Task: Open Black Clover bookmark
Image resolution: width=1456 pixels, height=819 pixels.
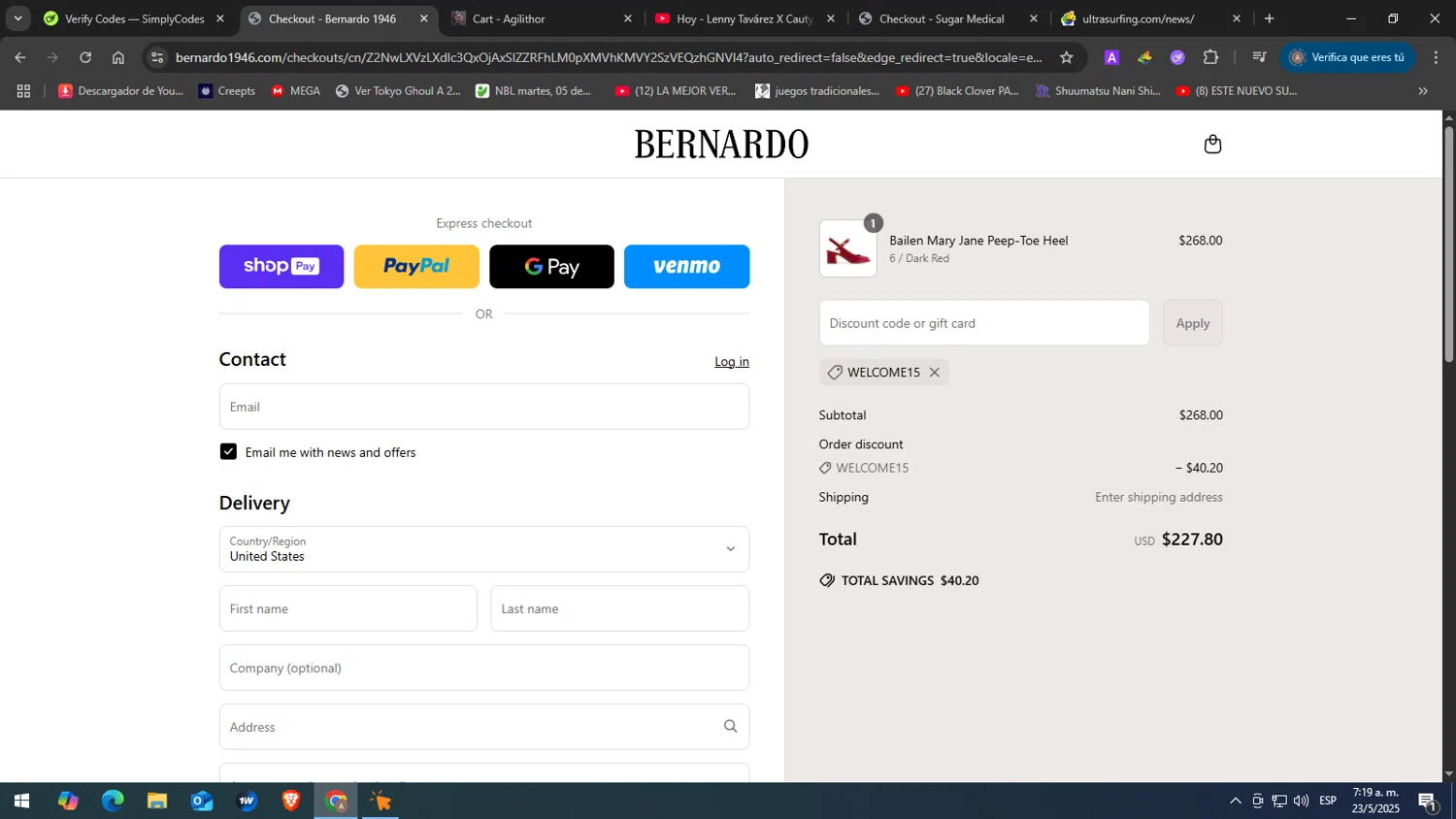Action: coord(957,91)
